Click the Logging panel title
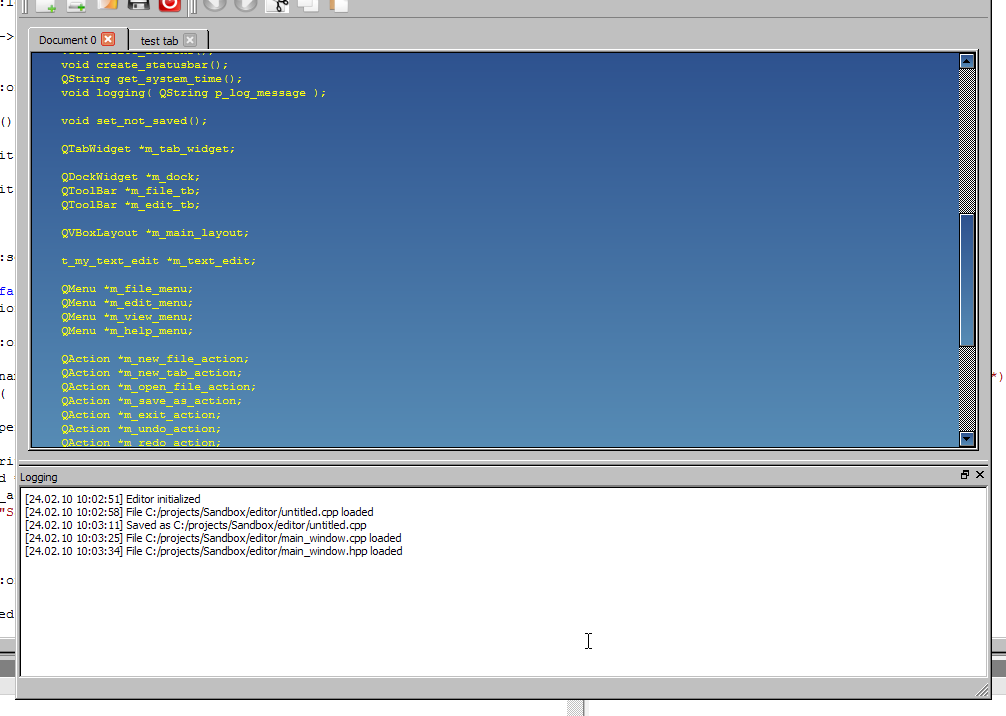The height and width of the screenshot is (716, 1006). tap(38, 477)
